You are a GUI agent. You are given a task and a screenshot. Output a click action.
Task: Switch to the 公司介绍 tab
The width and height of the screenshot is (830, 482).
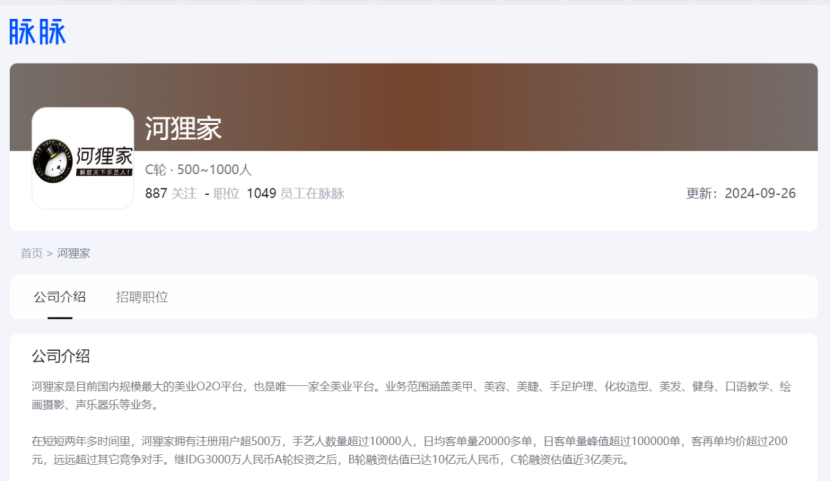60,297
